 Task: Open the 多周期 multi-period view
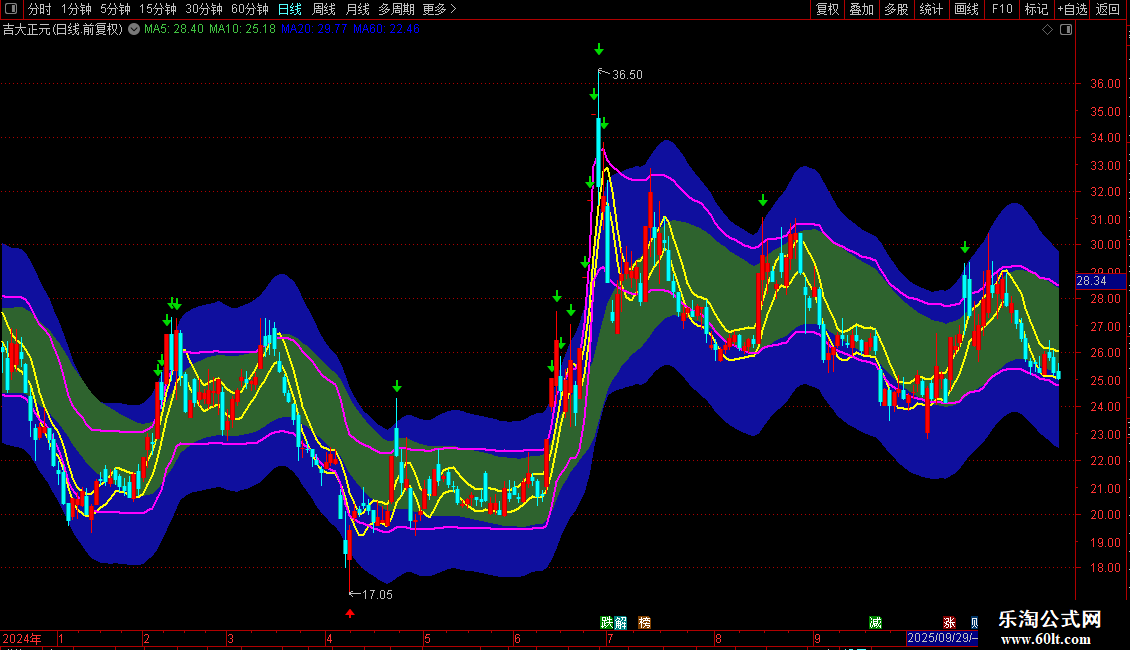396,9
